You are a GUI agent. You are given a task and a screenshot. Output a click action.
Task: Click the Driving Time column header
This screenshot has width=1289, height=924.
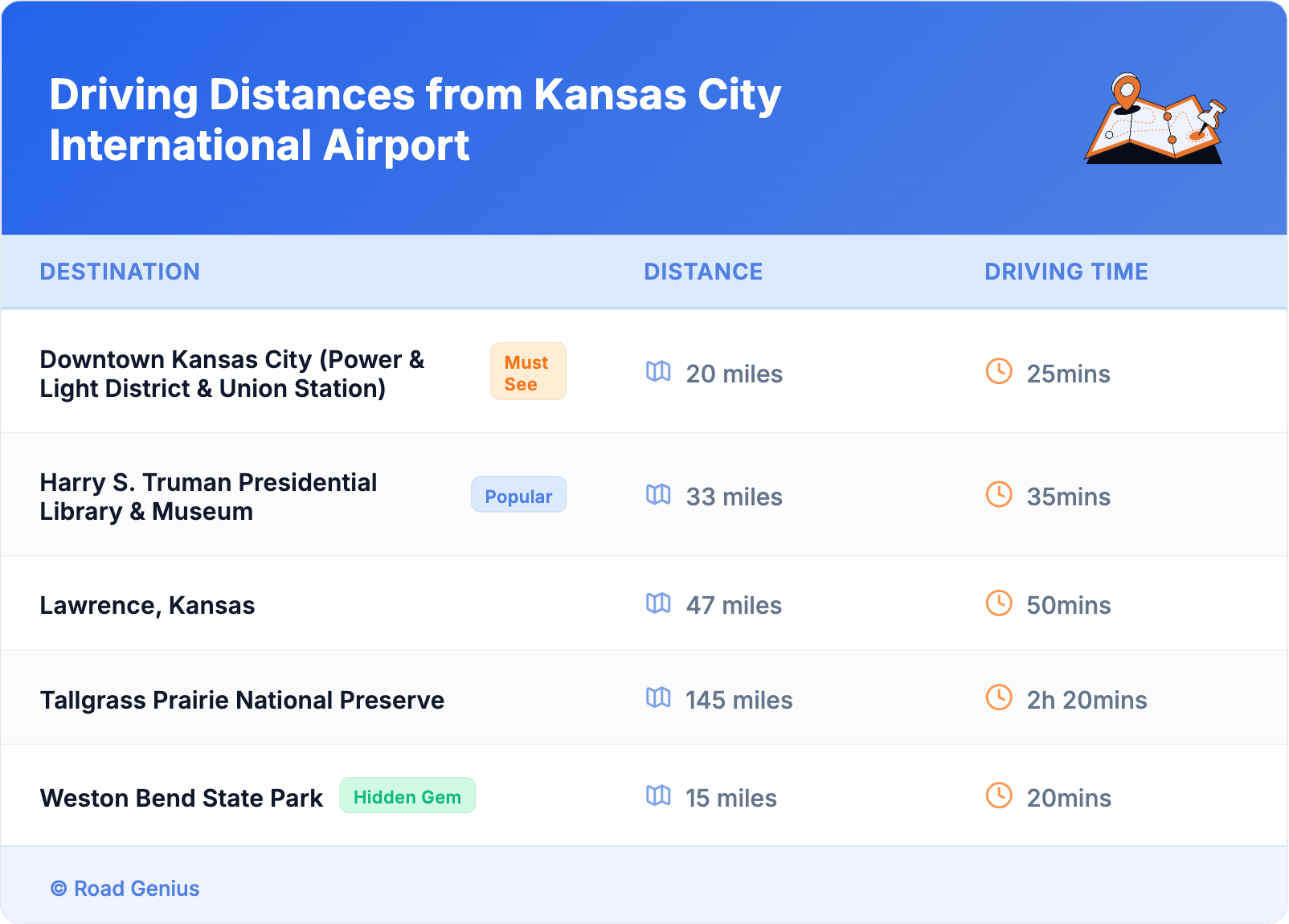coord(1066,272)
